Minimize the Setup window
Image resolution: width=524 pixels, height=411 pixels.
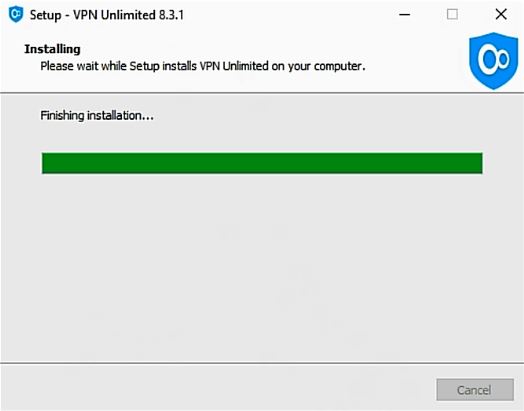pos(404,14)
